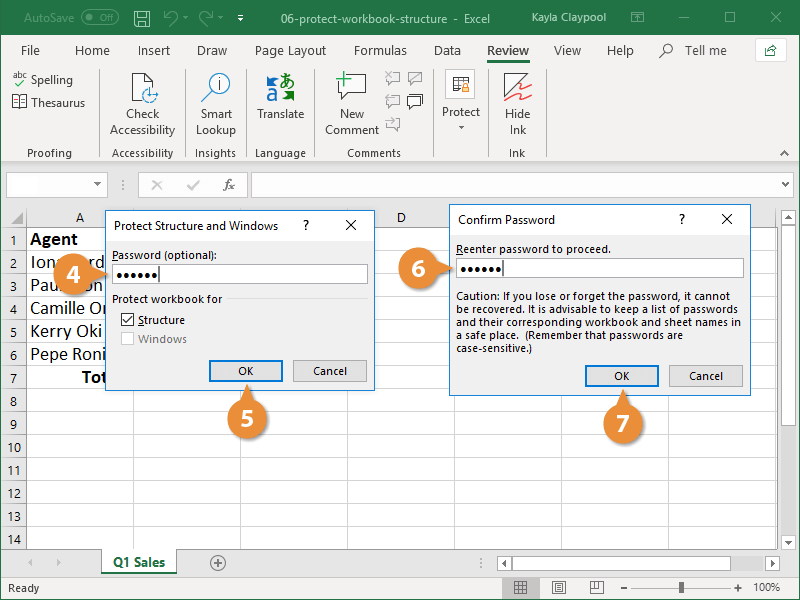Switch to the Formulas tab
800x600 pixels.
pos(380,50)
